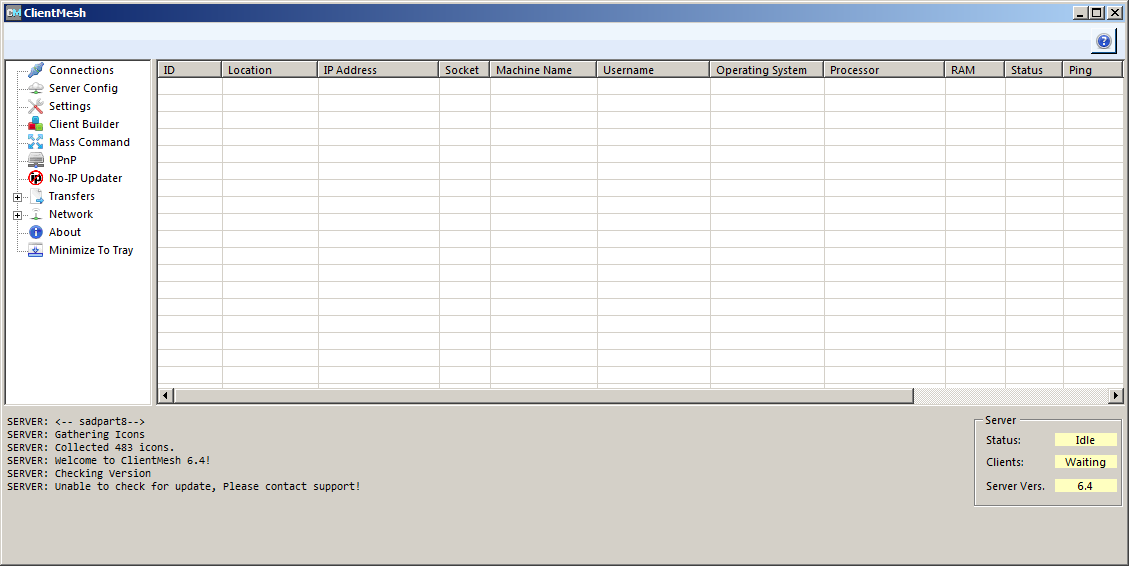Click the Server Vers. value field

point(1085,486)
